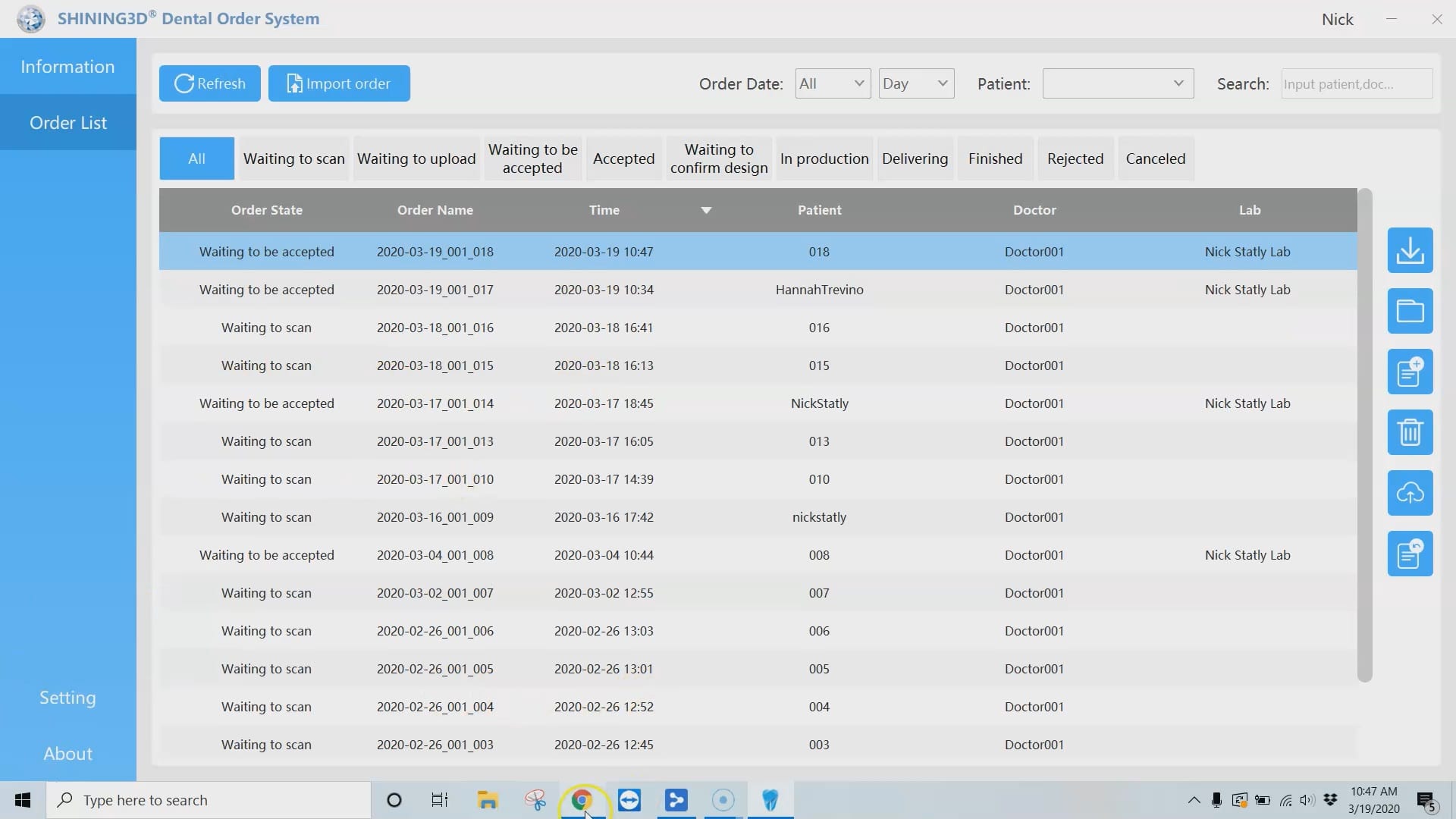Open the order folder icon button
This screenshot has height=819, width=1456.
pyautogui.click(x=1410, y=311)
